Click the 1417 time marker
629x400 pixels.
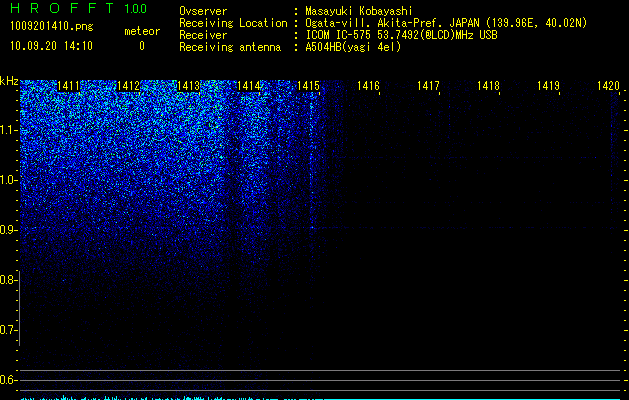(x=428, y=86)
